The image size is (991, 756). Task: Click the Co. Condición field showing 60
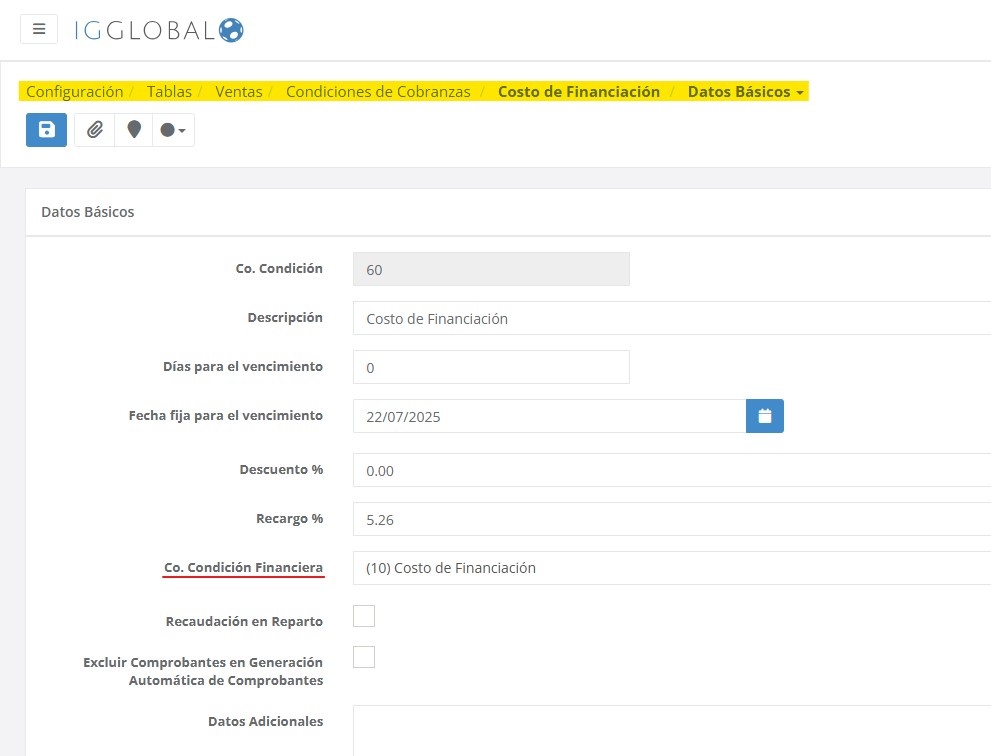(491, 269)
